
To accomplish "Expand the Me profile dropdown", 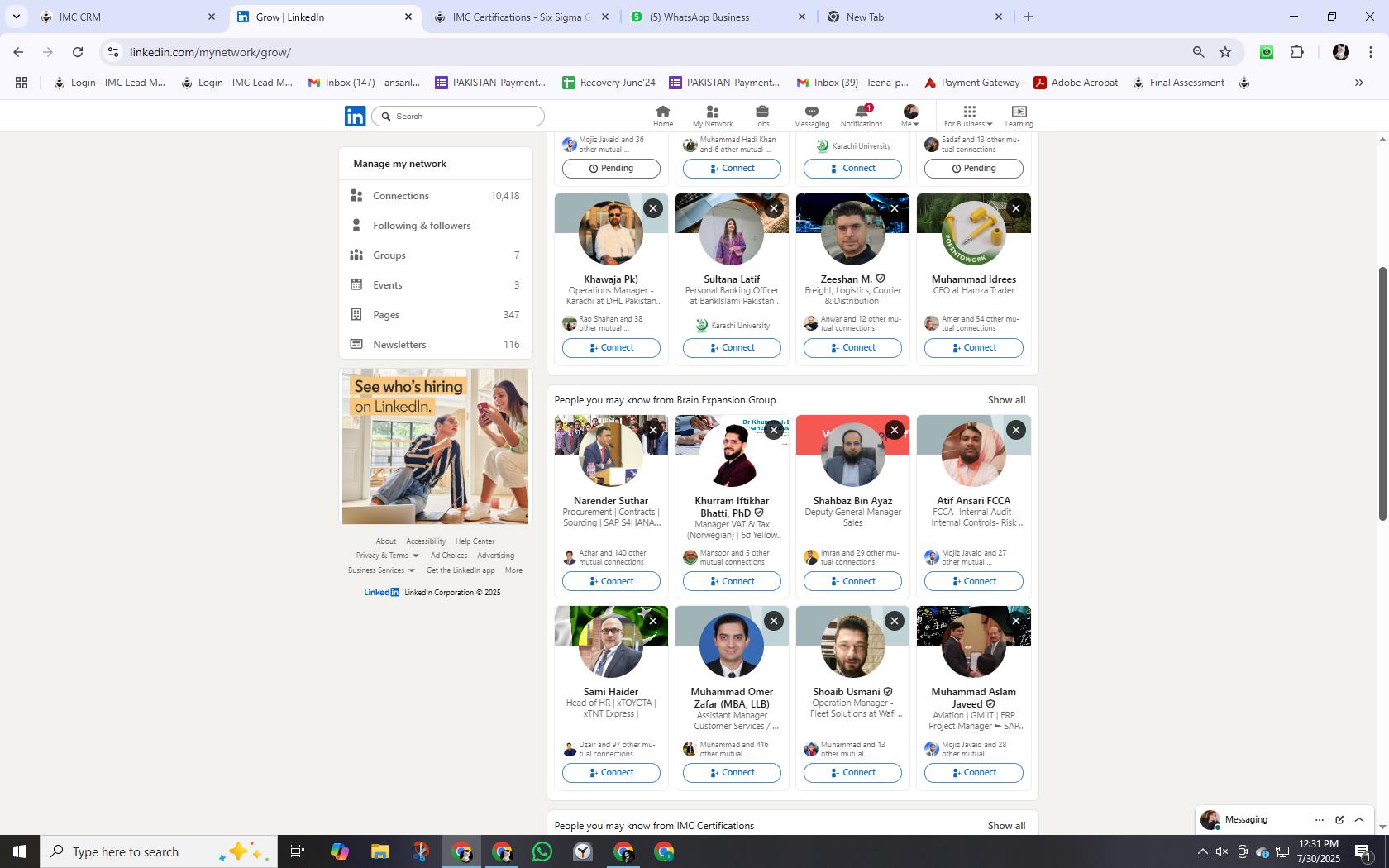I will coord(910,116).
